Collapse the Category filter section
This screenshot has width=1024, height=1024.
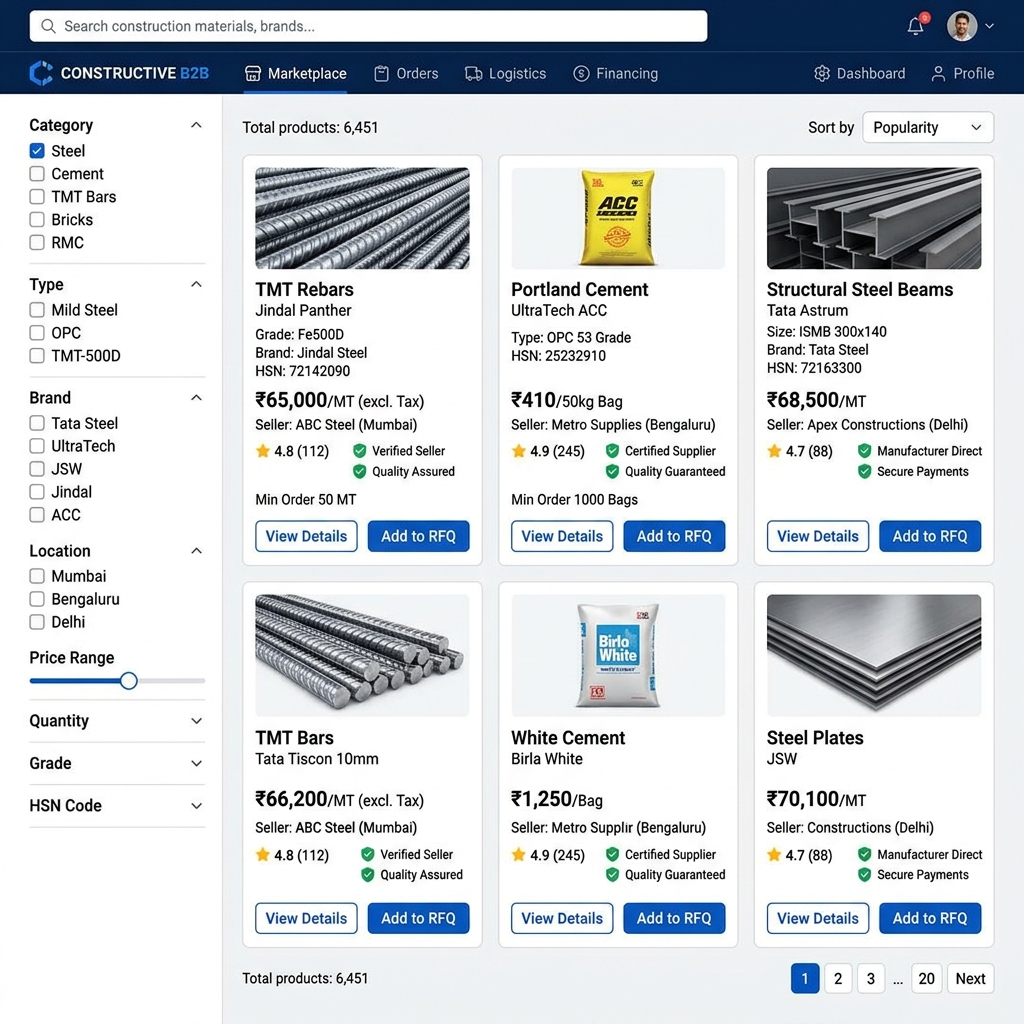coord(196,125)
